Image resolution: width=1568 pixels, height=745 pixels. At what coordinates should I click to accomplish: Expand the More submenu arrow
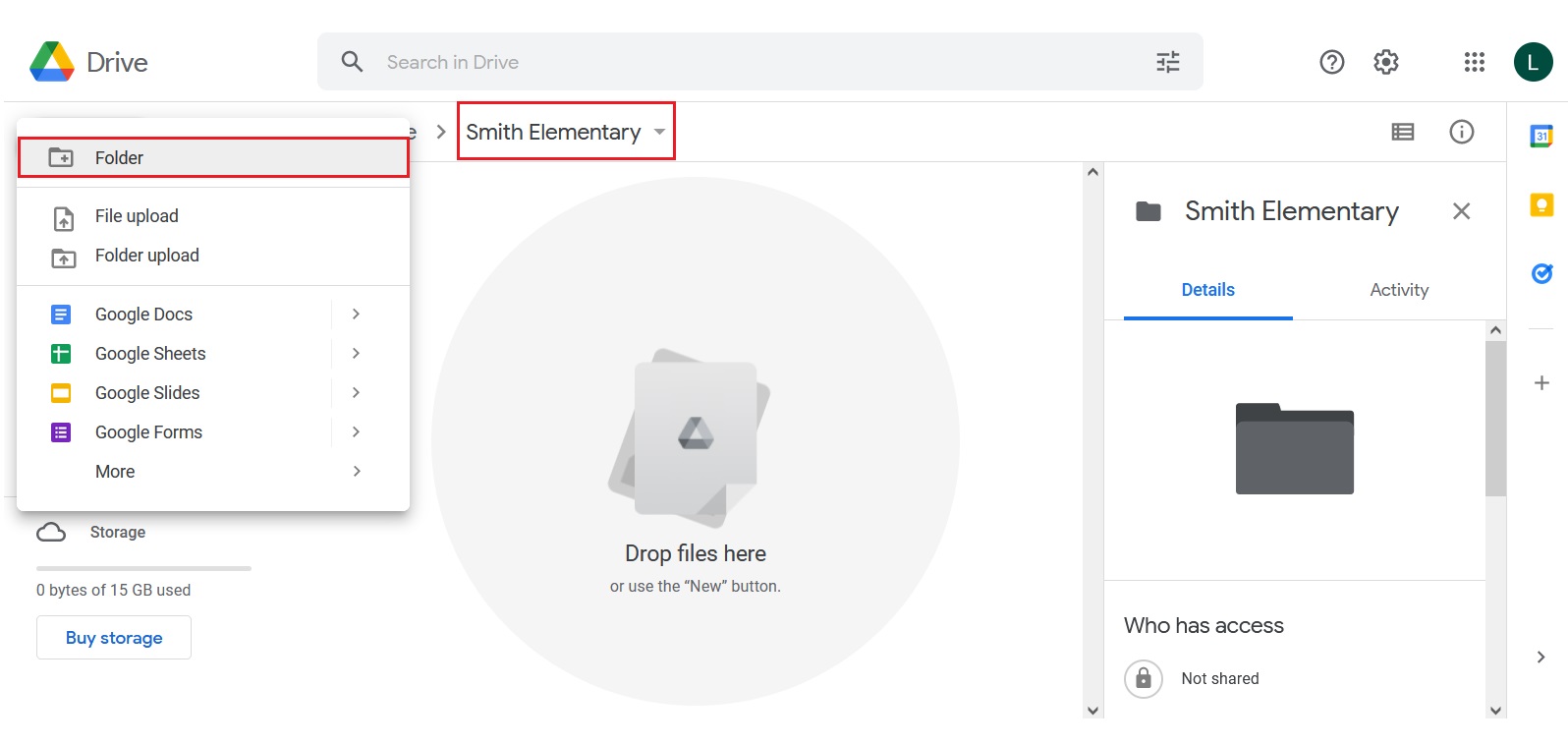[356, 471]
